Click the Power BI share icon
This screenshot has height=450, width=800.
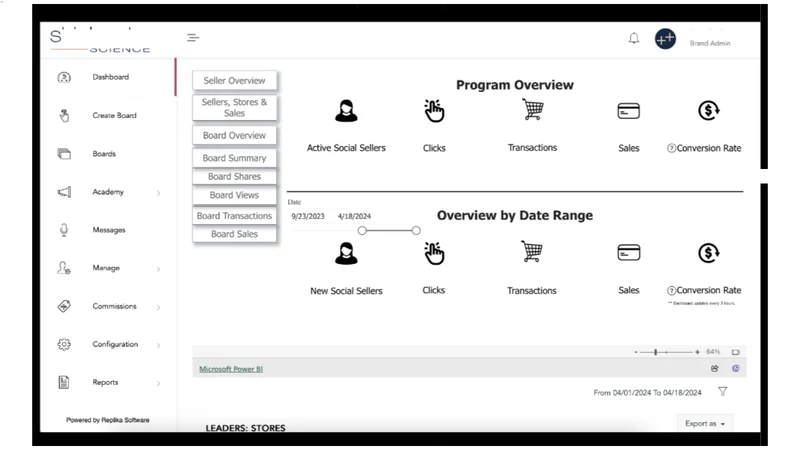715,368
